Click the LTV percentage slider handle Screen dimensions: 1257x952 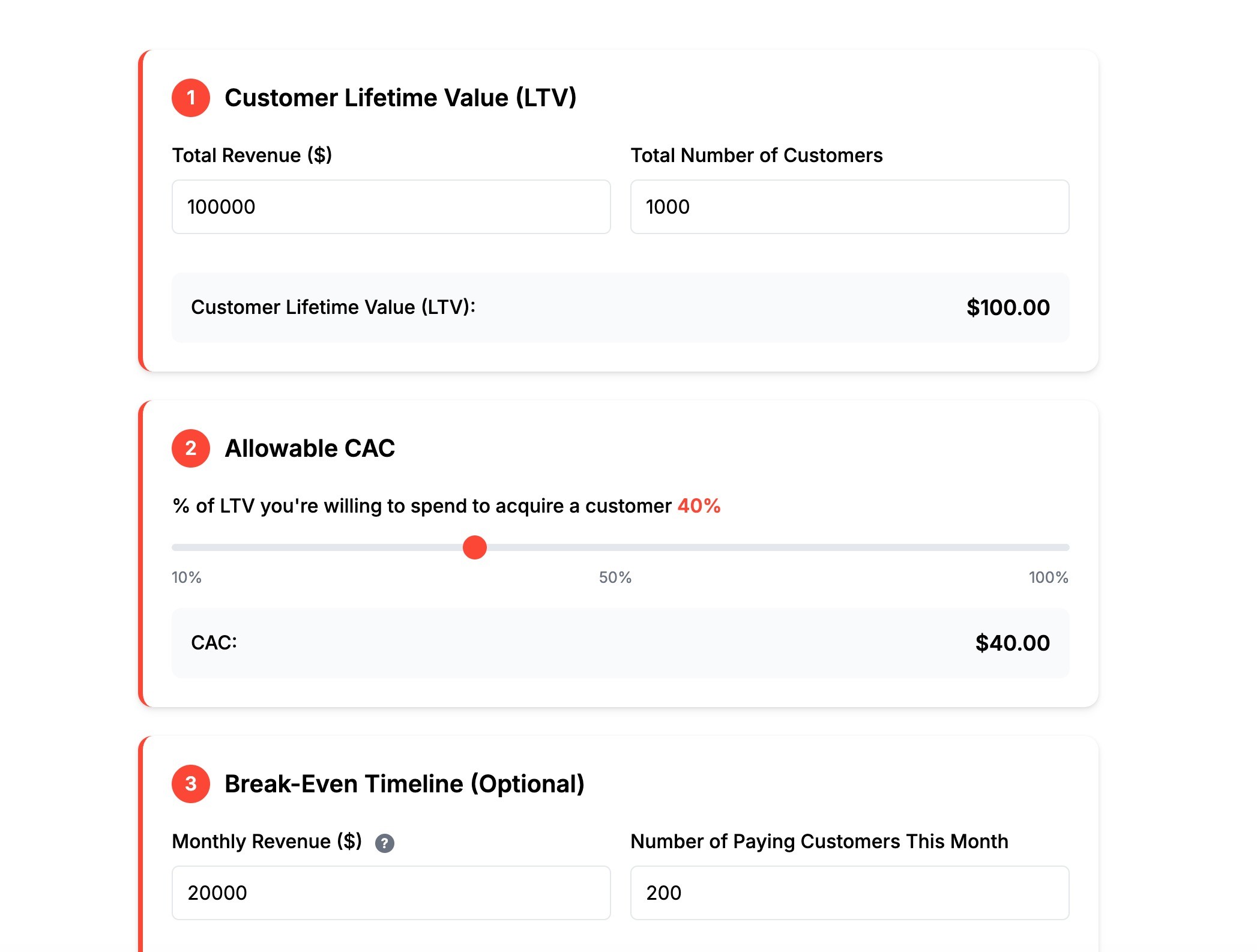[x=475, y=547]
